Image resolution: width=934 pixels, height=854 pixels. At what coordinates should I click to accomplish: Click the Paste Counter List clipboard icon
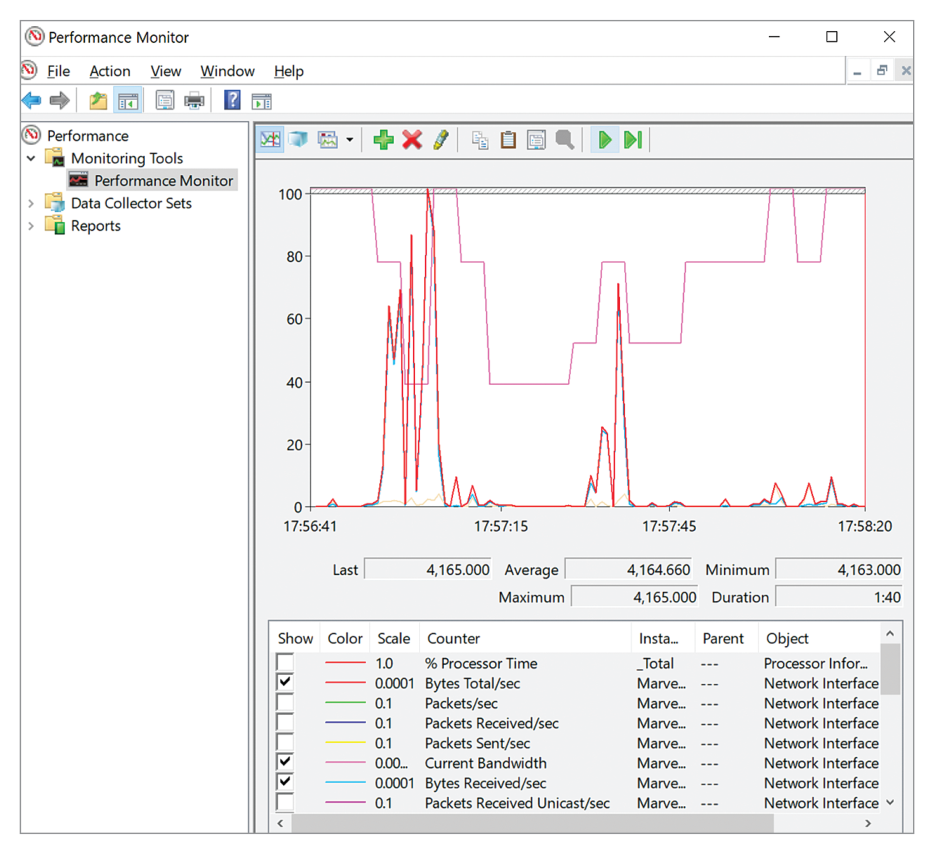pos(508,140)
